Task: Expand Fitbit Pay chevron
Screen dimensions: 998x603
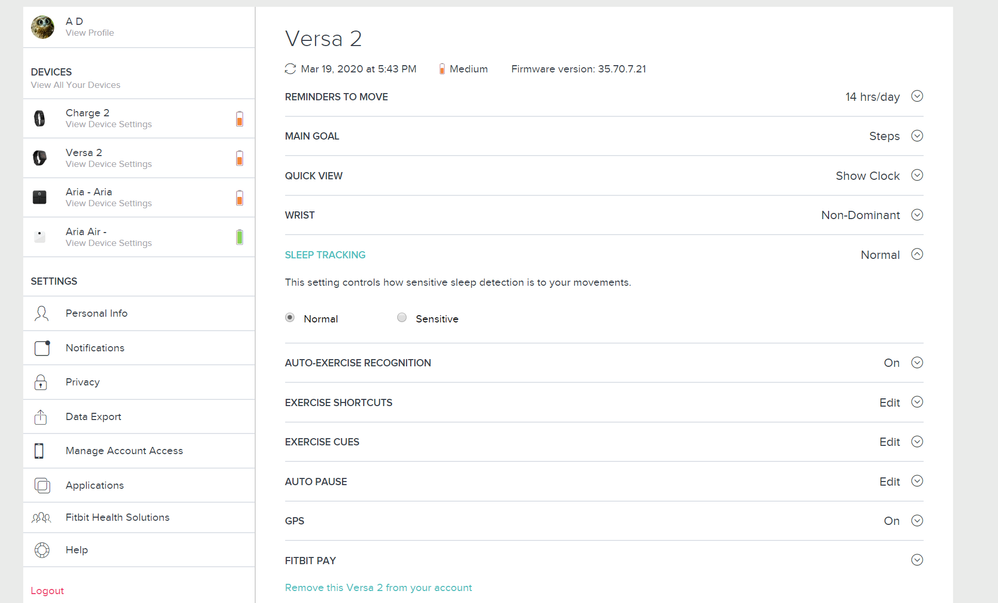Action: [917, 560]
